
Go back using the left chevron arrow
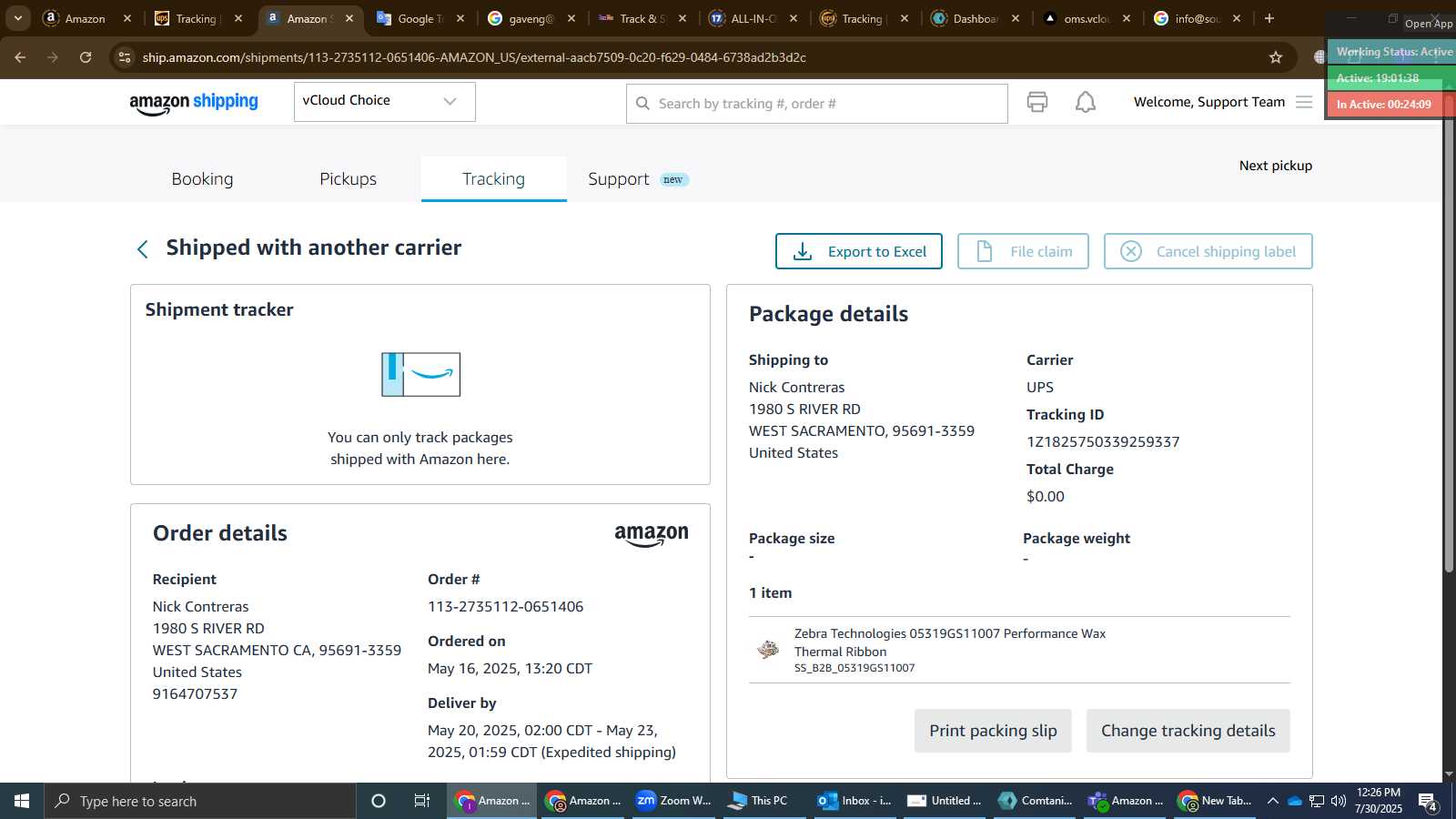pyautogui.click(x=142, y=249)
